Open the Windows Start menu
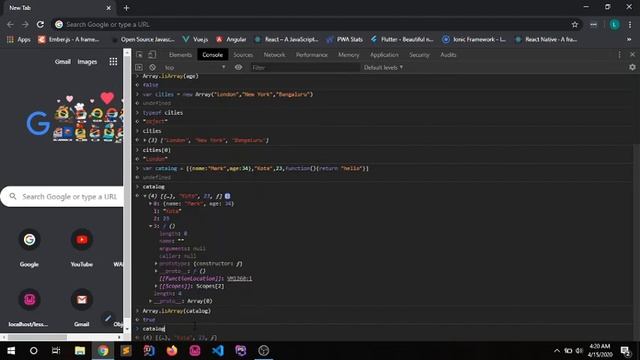Viewport: 640px width, 360px height. click(x=11, y=351)
